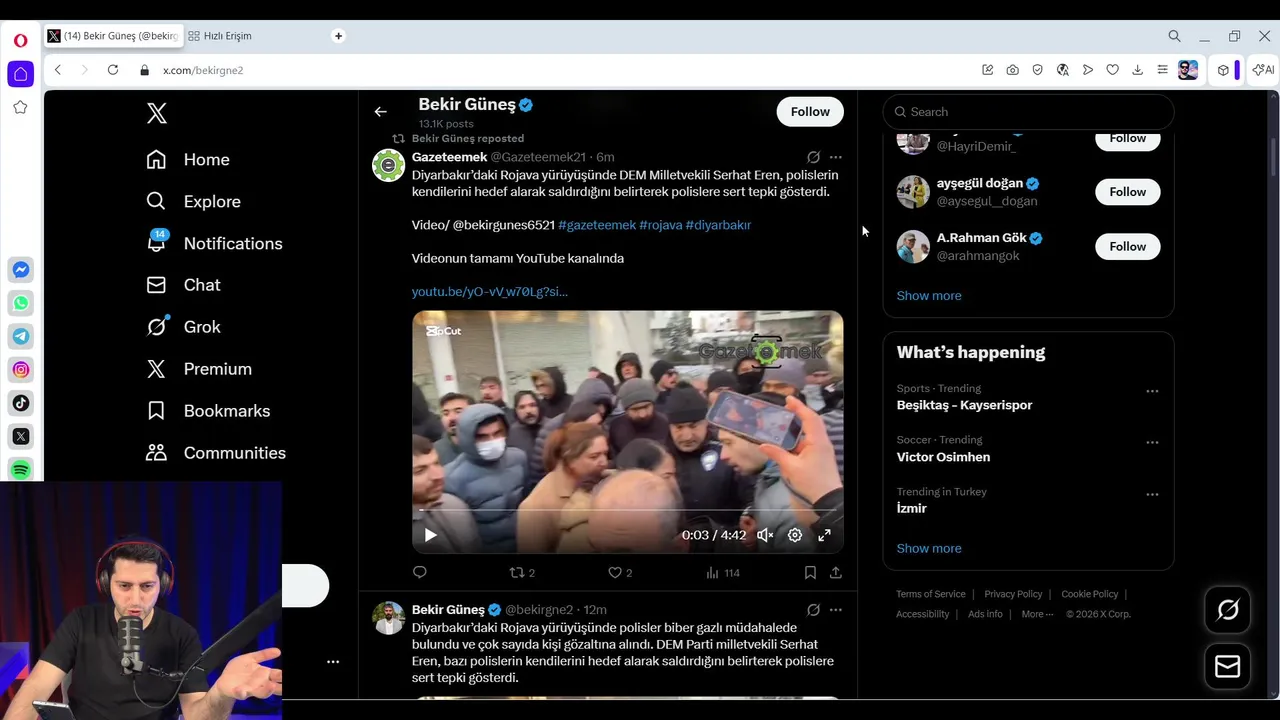This screenshot has width=1280, height=720.
Task: Ask Grok about Gazeteemek post
Action: 813,157
